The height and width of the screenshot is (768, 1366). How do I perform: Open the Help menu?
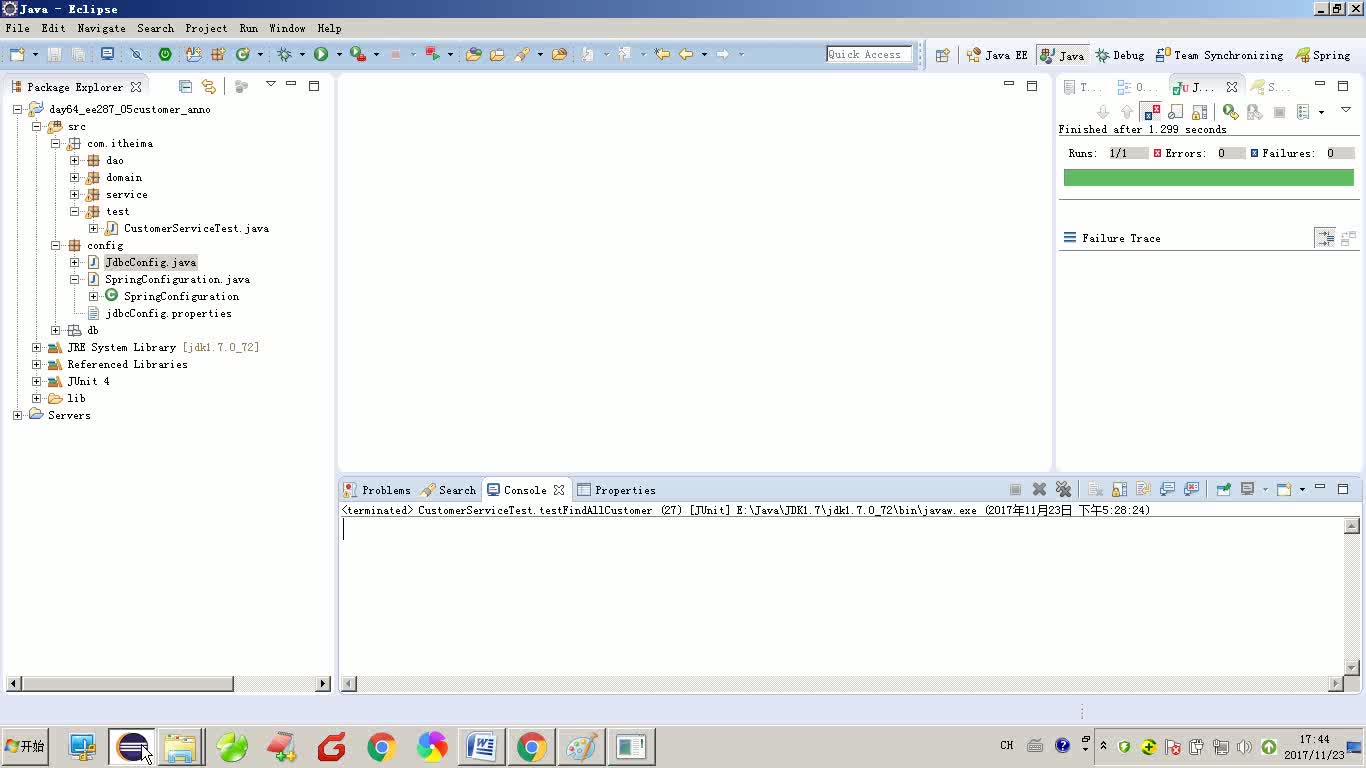pyautogui.click(x=329, y=28)
